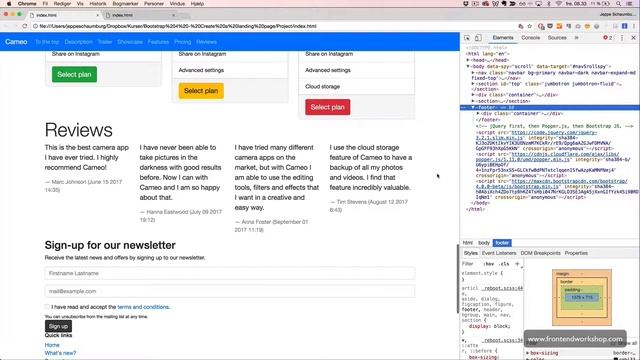Click the Trailer navbar link
This screenshot has width=640, height=360.
point(105,42)
